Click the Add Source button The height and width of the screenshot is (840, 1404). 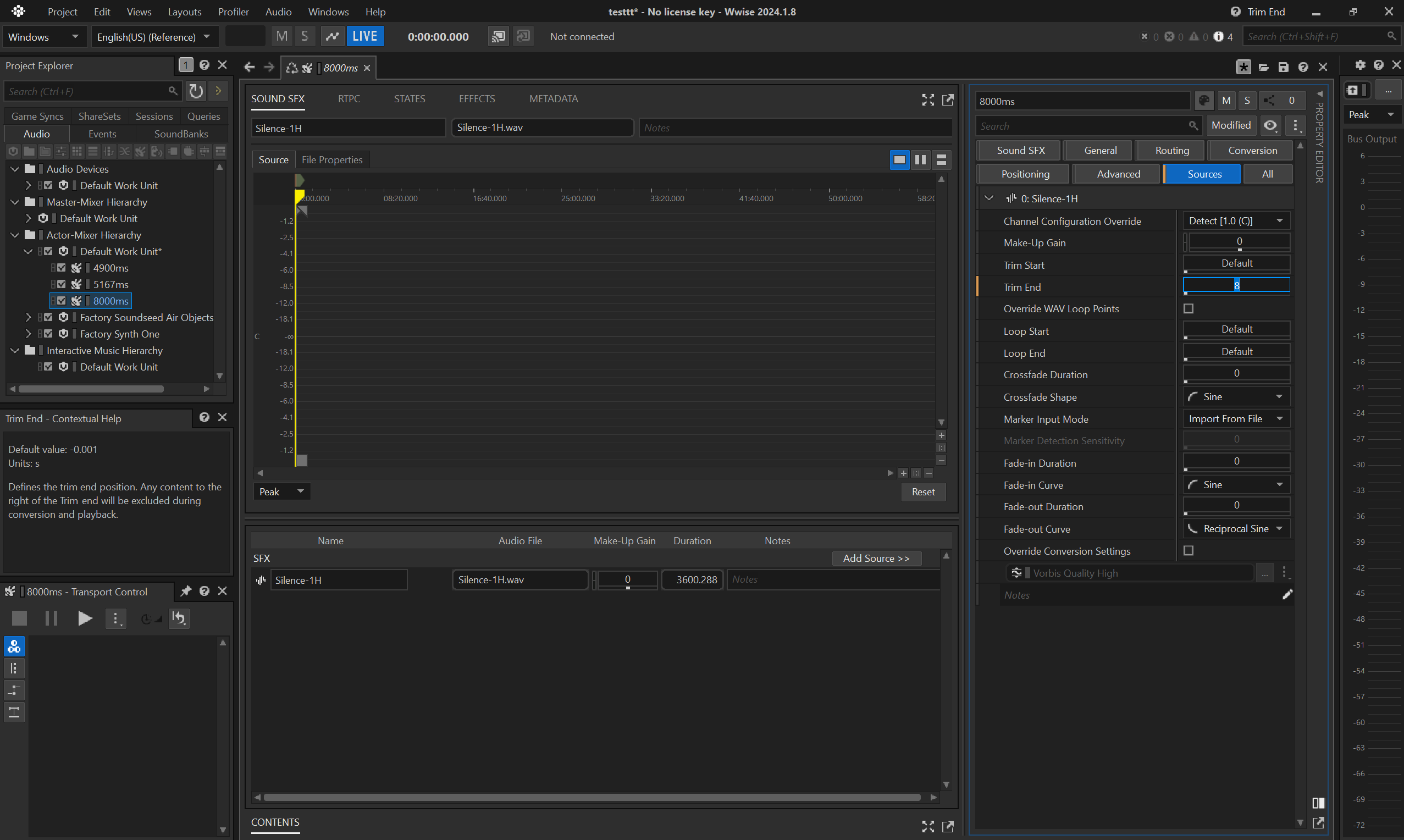point(876,559)
